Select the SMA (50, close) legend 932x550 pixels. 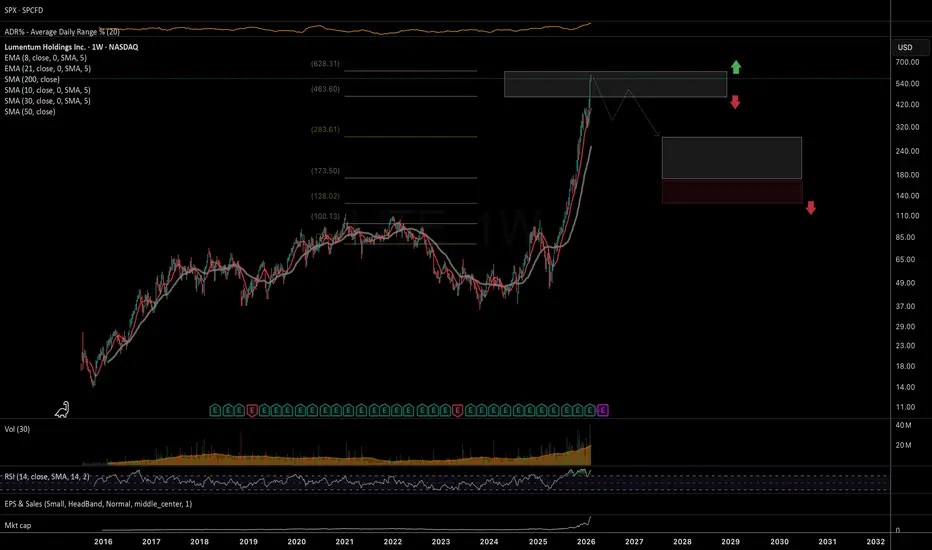30,111
